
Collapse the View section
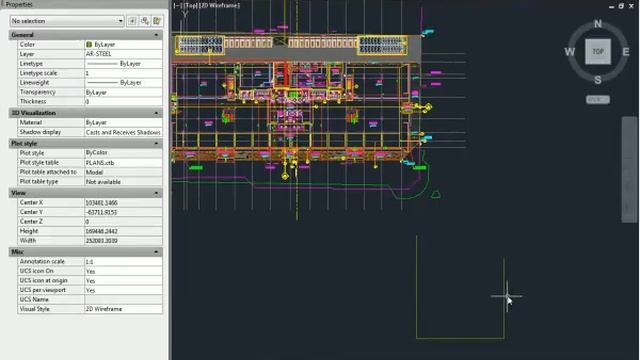point(156,193)
